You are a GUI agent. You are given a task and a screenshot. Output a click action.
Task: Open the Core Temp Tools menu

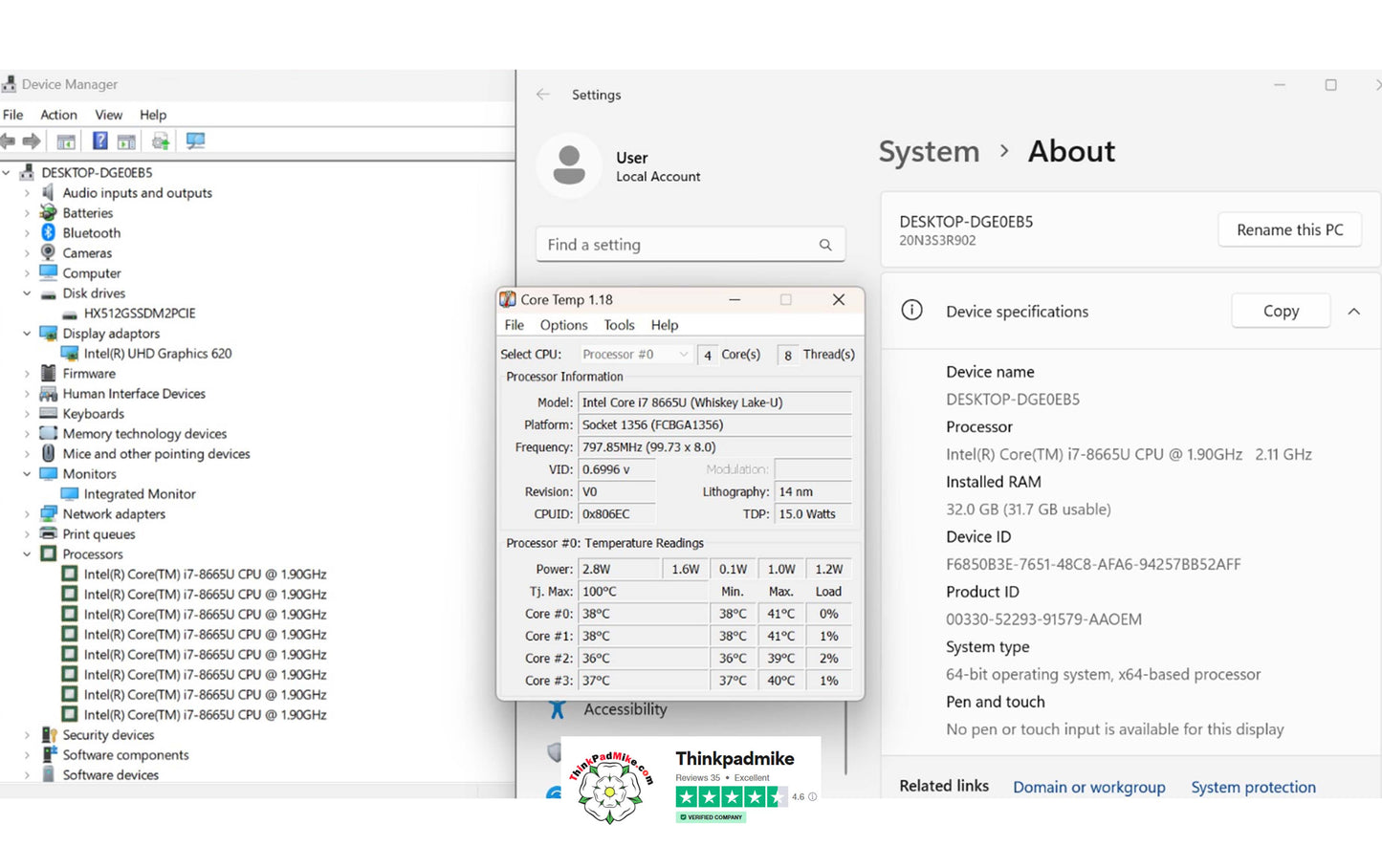click(x=619, y=325)
